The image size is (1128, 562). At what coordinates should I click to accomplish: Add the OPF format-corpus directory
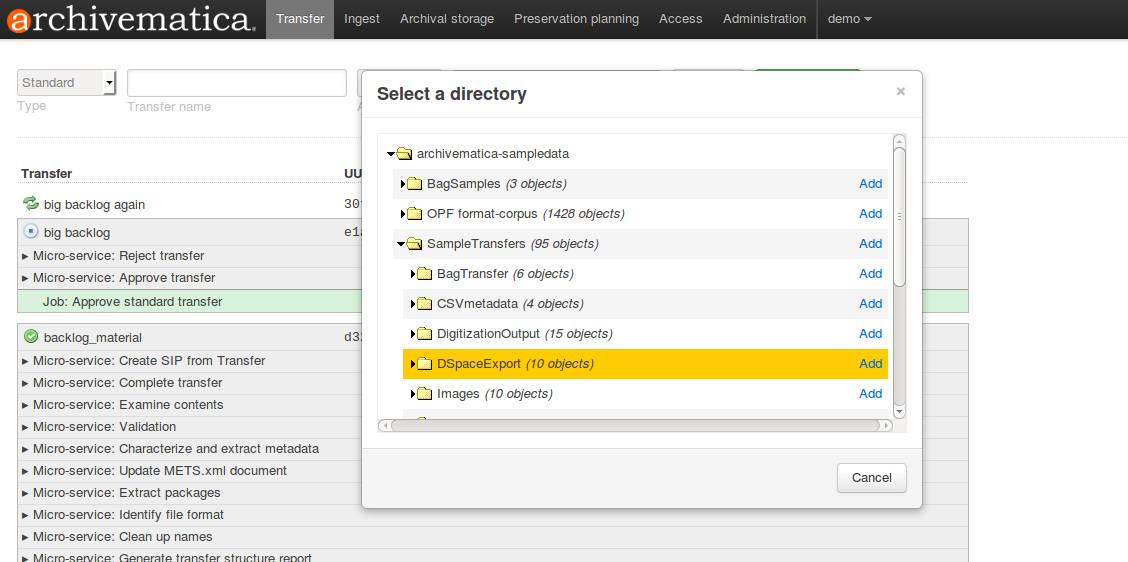click(870, 214)
